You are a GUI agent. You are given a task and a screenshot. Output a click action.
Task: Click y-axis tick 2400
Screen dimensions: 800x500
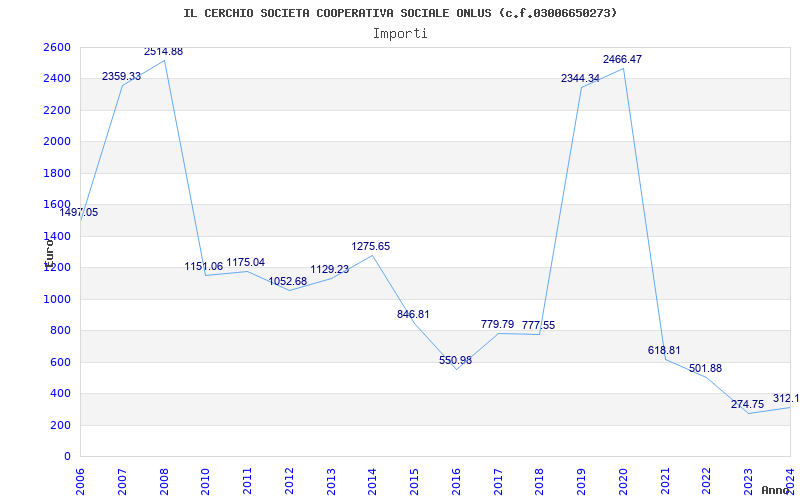pos(55,79)
